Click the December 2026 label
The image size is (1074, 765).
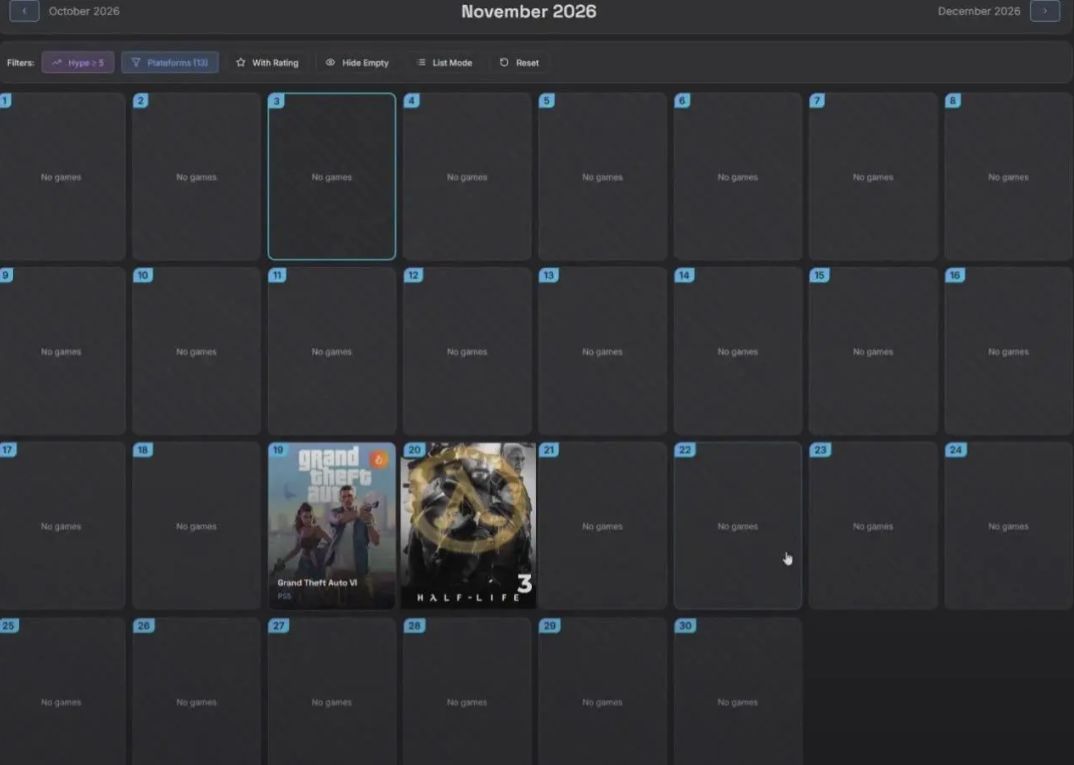(979, 11)
